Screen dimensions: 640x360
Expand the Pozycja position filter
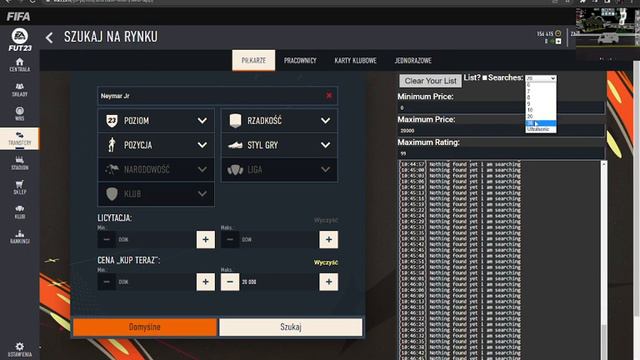156,145
